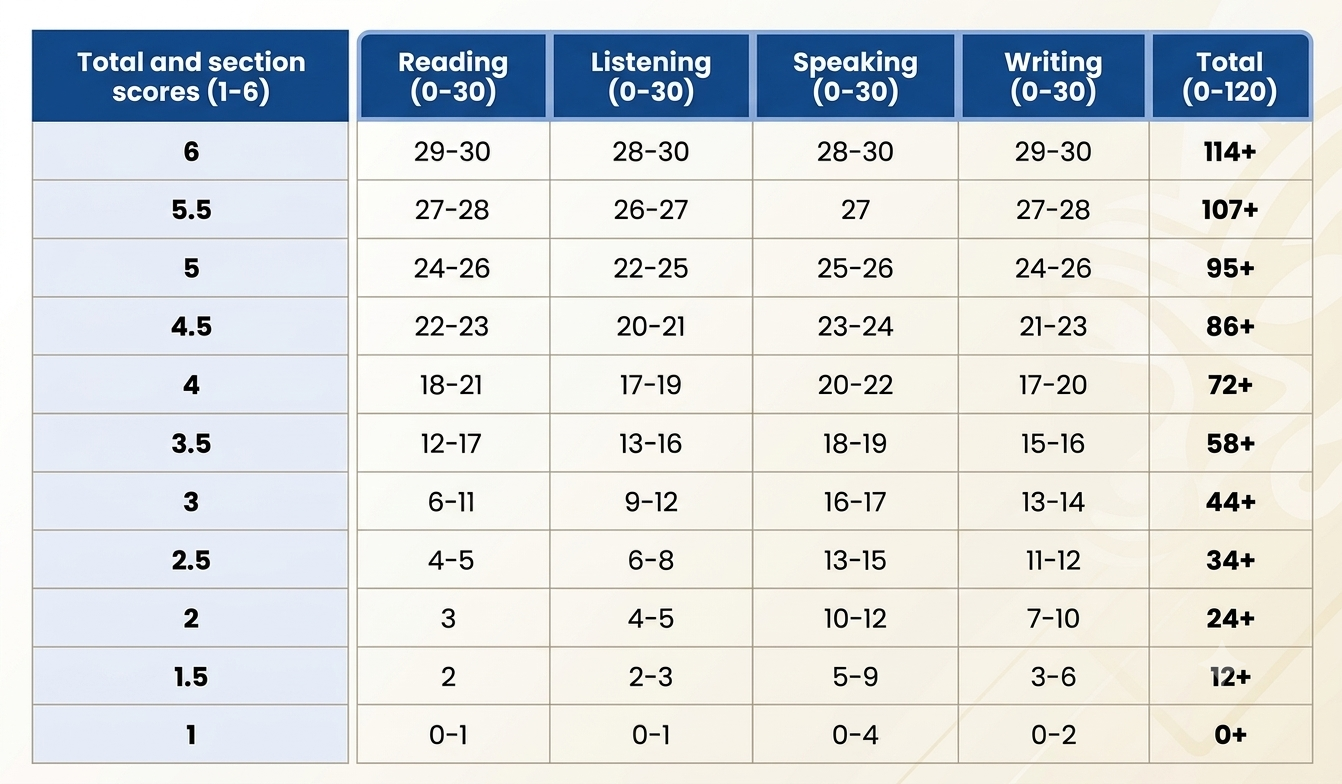Click the Speaking (0-30) header cell
This screenshot has height=784, width=1342.
point(855,77)
